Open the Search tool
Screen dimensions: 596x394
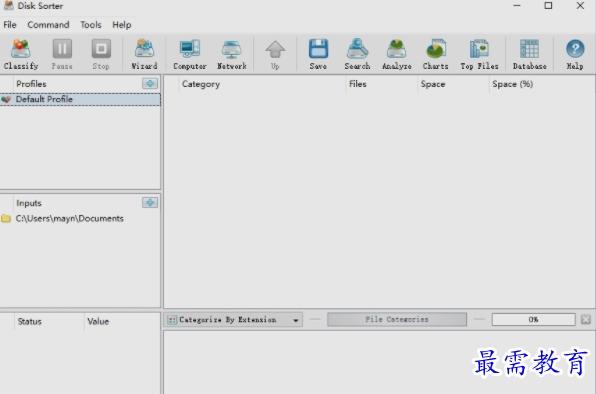pos(357,54)
